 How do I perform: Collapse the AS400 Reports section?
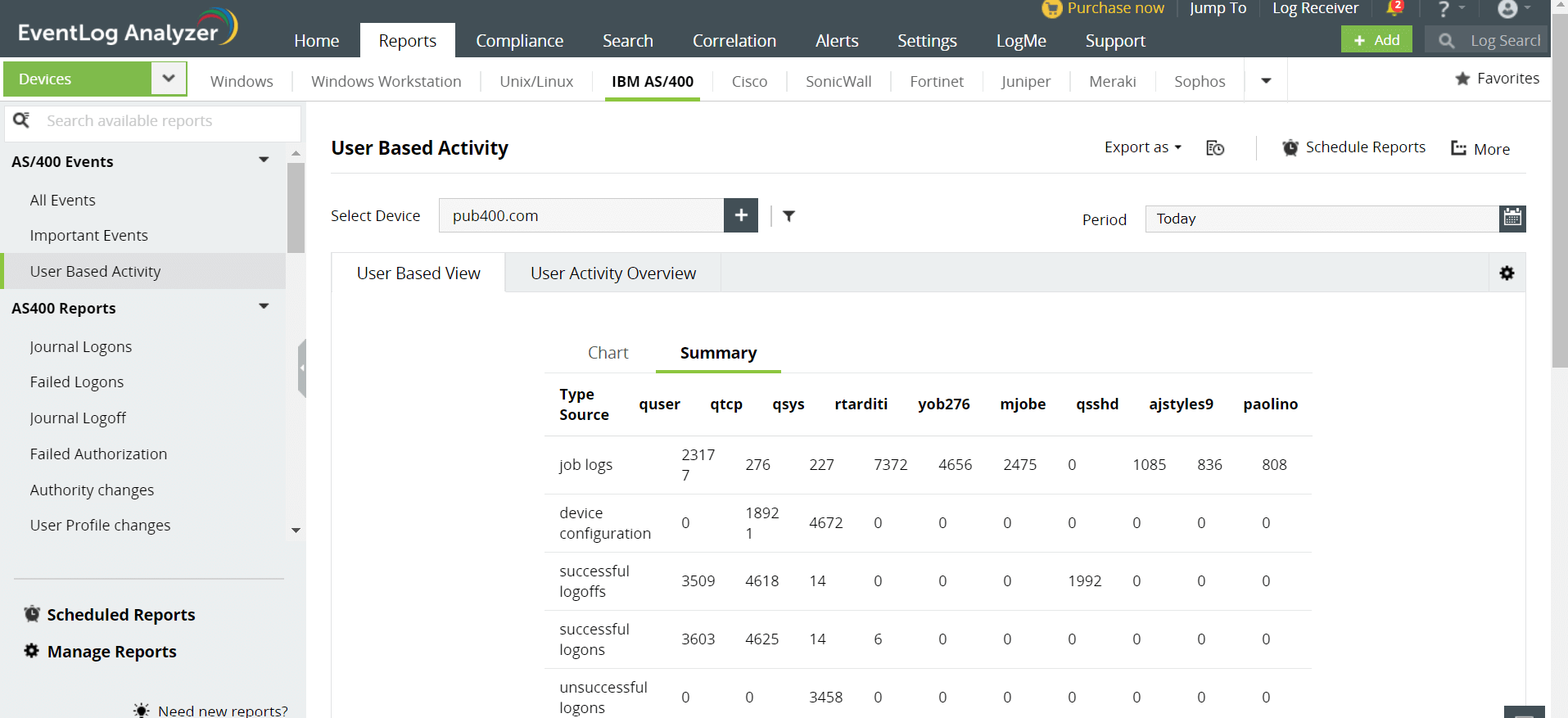(264, 306)
